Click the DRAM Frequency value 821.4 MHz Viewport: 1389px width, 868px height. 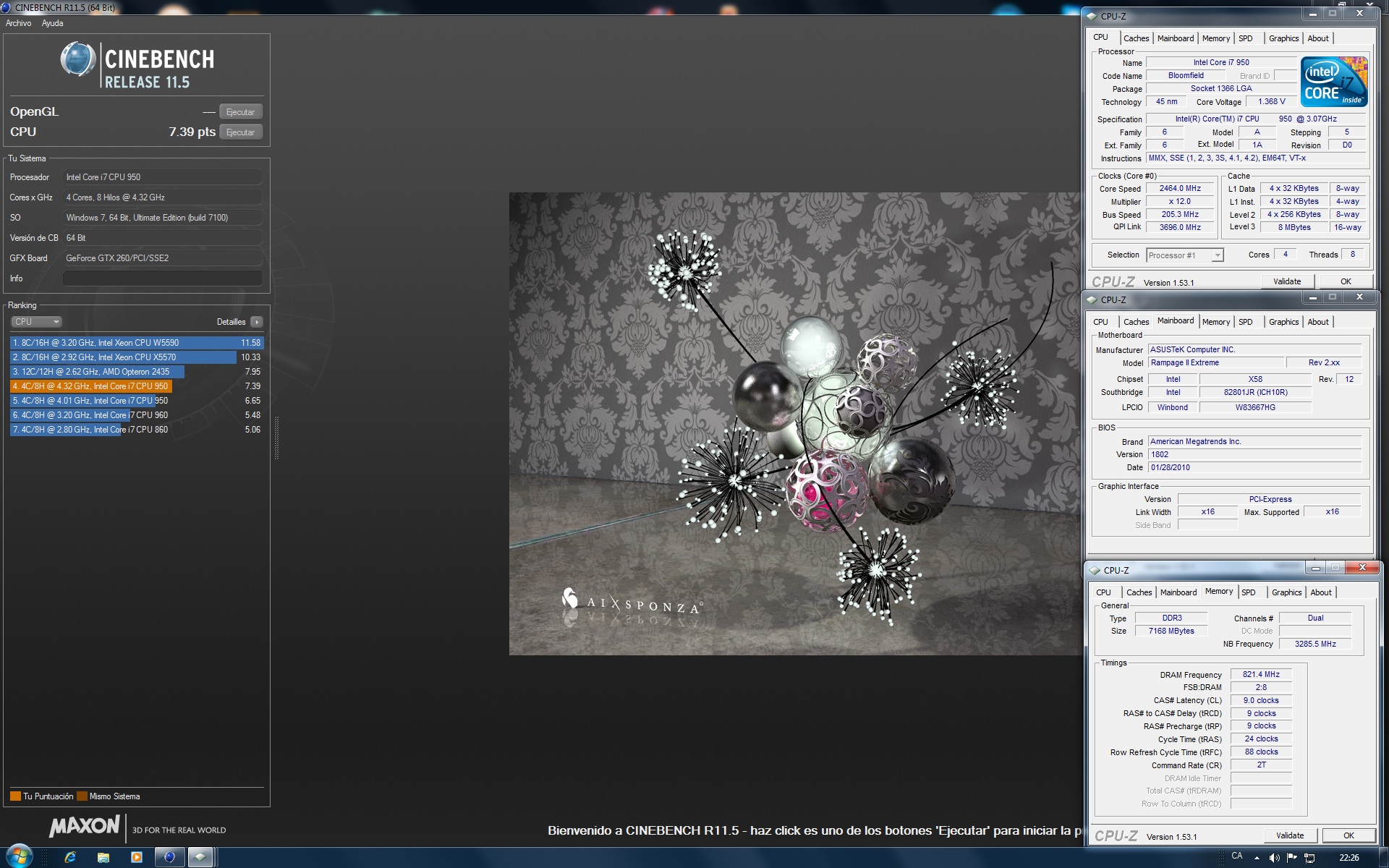click(1261, 674)
